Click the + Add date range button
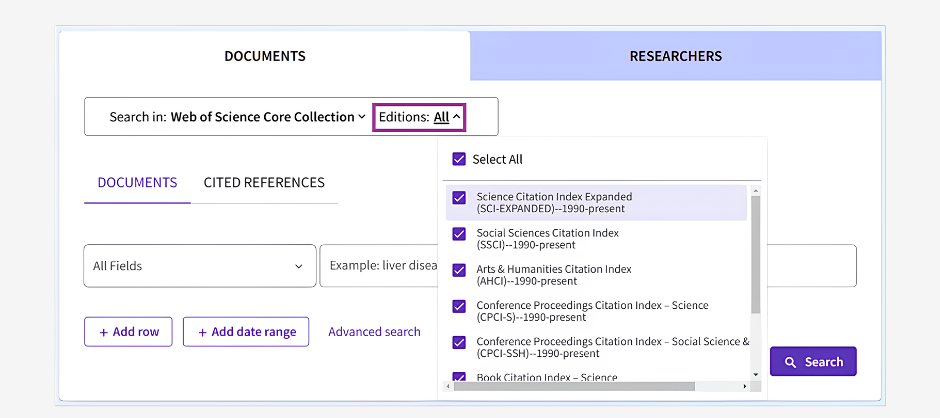The width and height of the screenshot is (940, 418). tap(246, 332)
